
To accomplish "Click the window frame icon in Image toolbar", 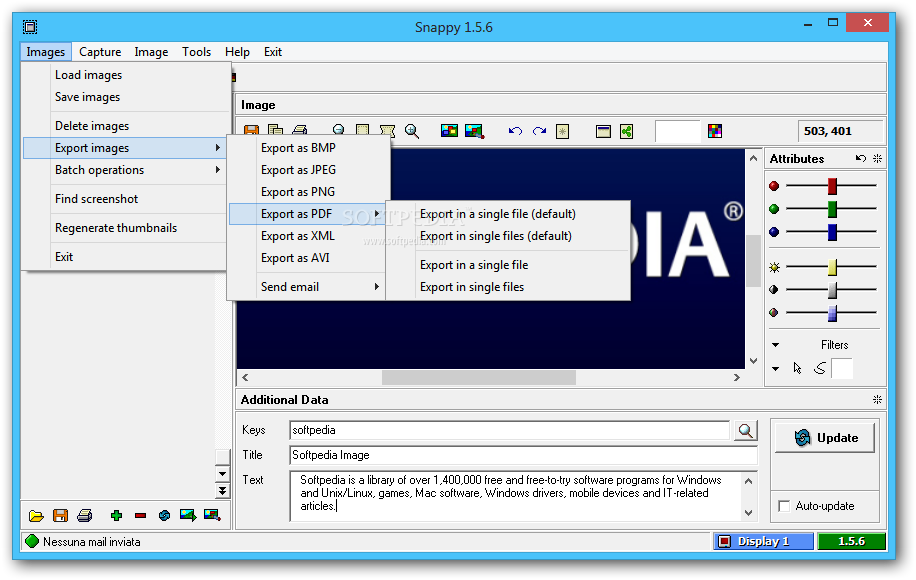I will click(603, 131).
